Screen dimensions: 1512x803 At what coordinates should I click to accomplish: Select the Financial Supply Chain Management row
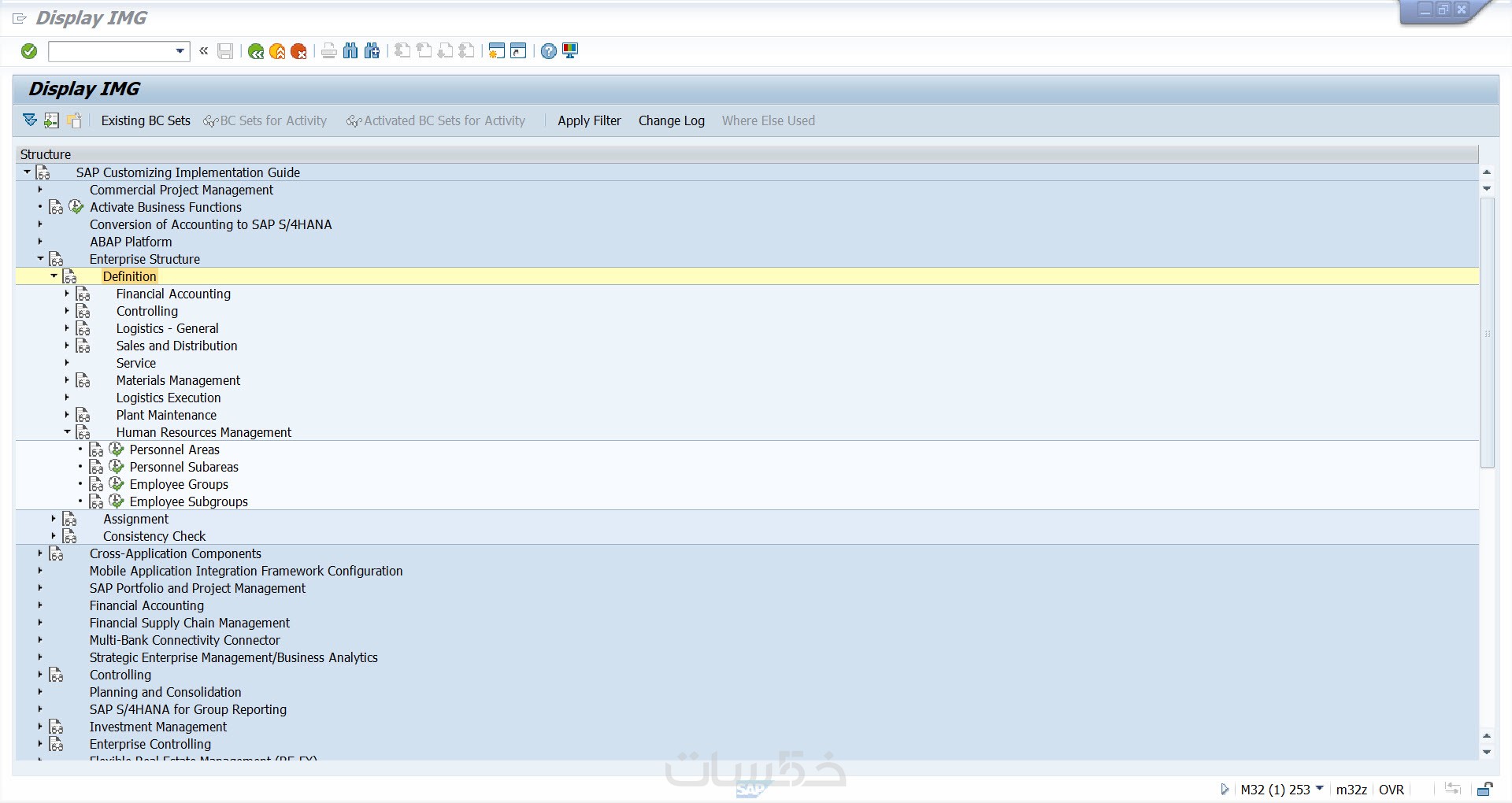pyautogui.click(x=190, y=623)
